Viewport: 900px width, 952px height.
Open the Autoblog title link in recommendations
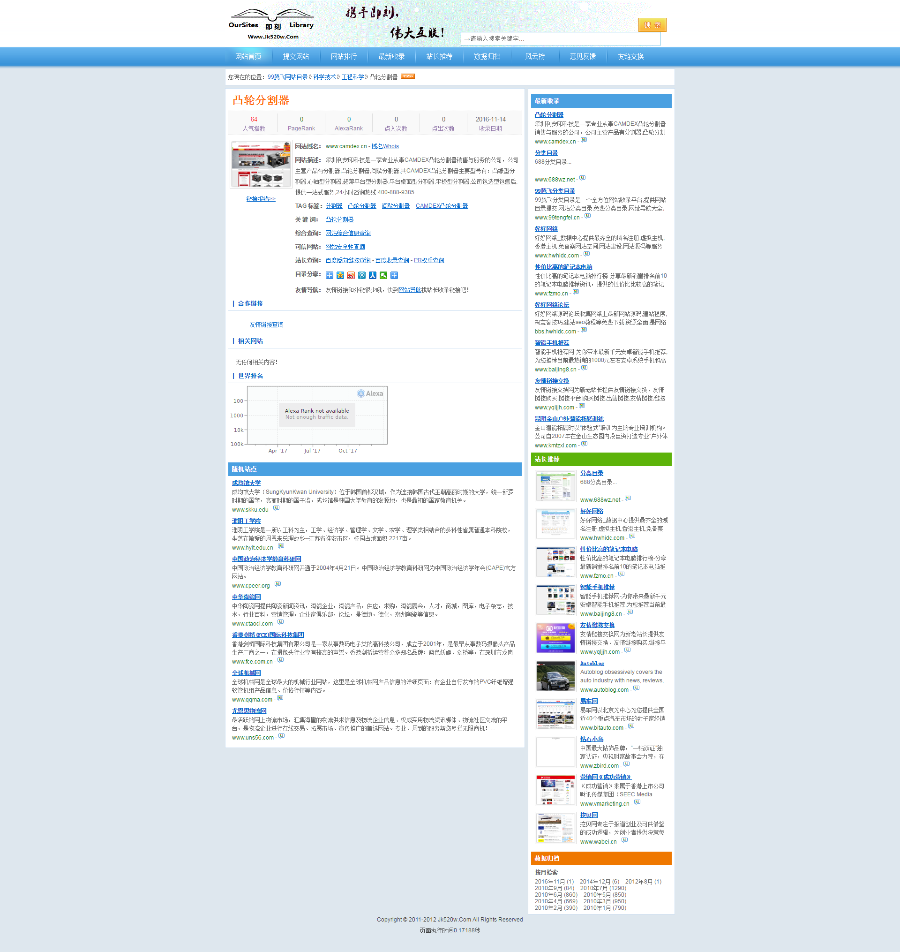[x=592, y=663]
